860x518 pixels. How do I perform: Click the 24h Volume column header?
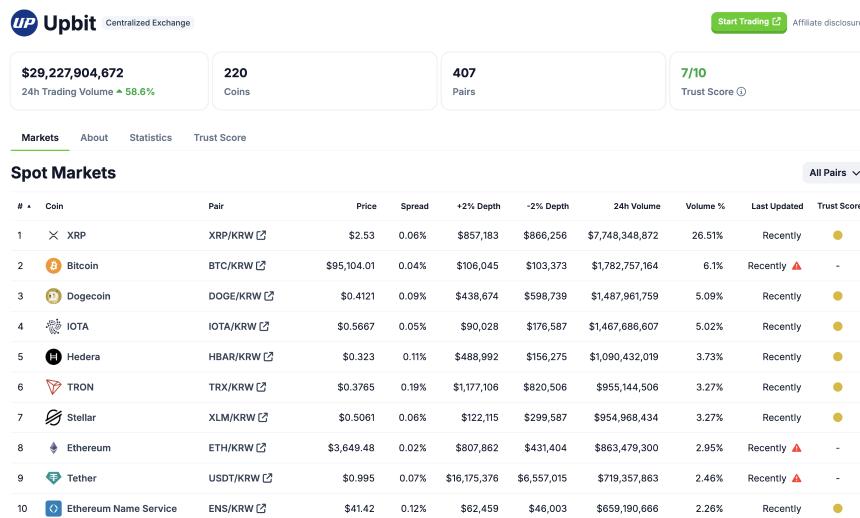pyautogui.click(x=637, y=206)
